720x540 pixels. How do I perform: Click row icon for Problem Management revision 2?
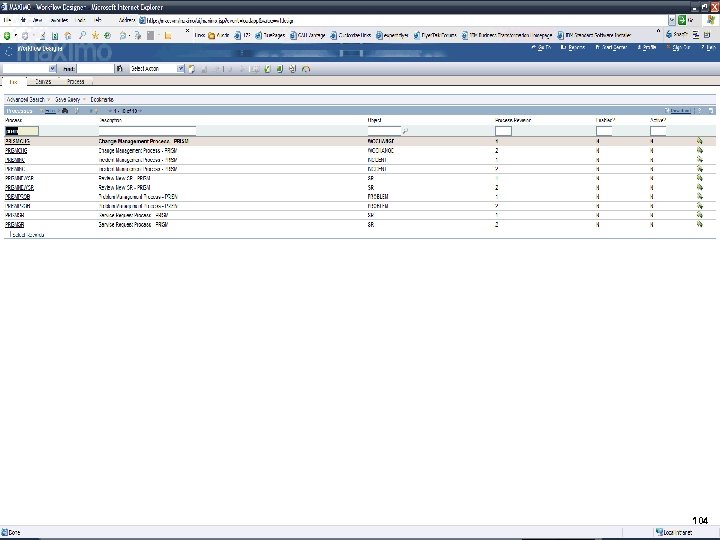699,206
